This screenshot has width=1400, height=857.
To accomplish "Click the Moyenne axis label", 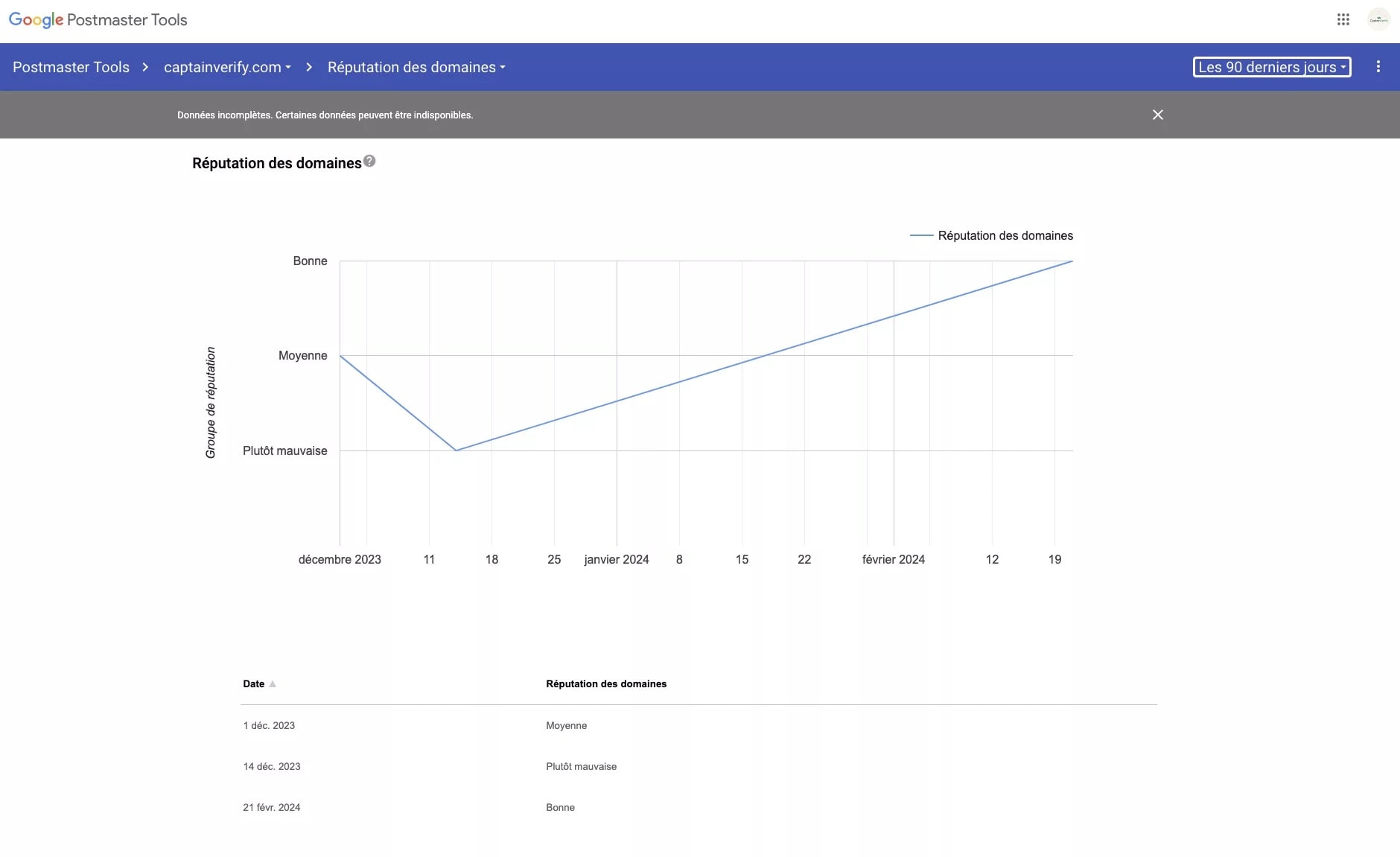I will tap(302, 355).
